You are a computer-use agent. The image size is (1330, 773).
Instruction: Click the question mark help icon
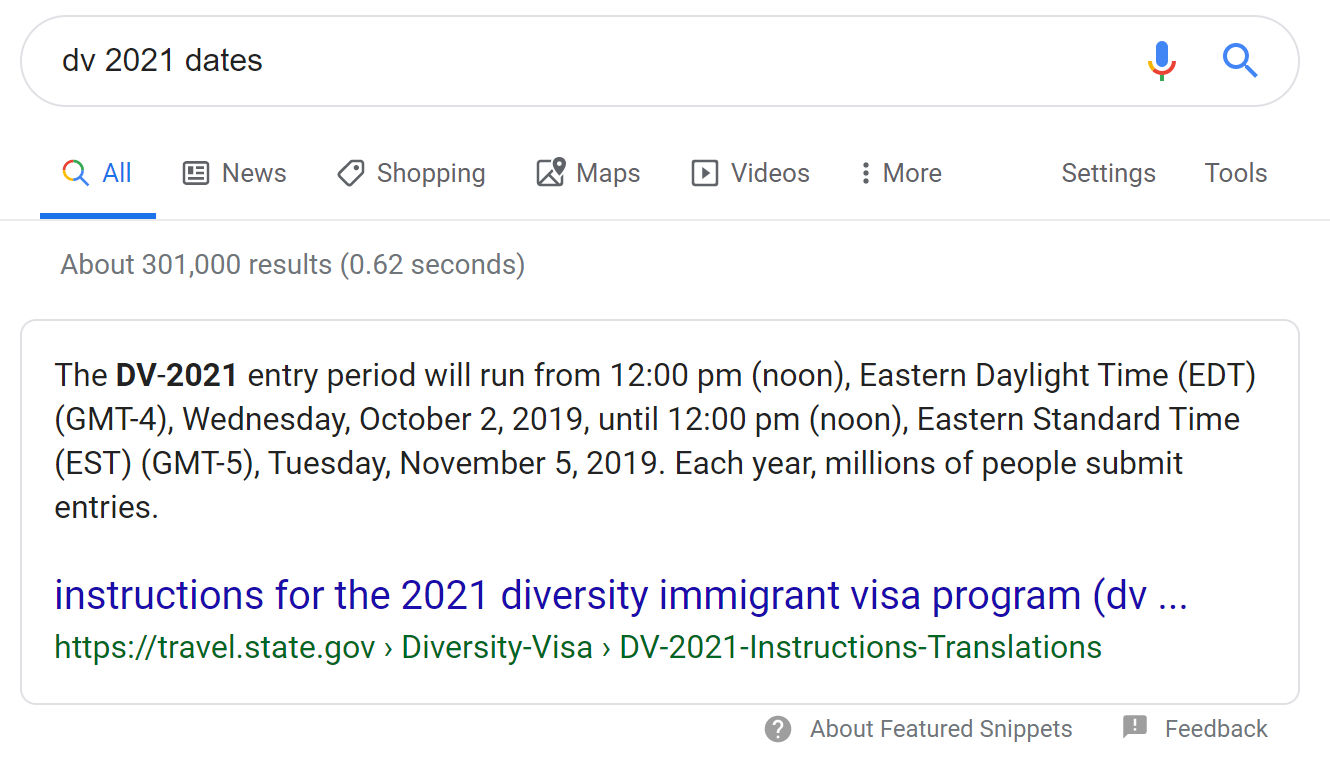(778, 729)
